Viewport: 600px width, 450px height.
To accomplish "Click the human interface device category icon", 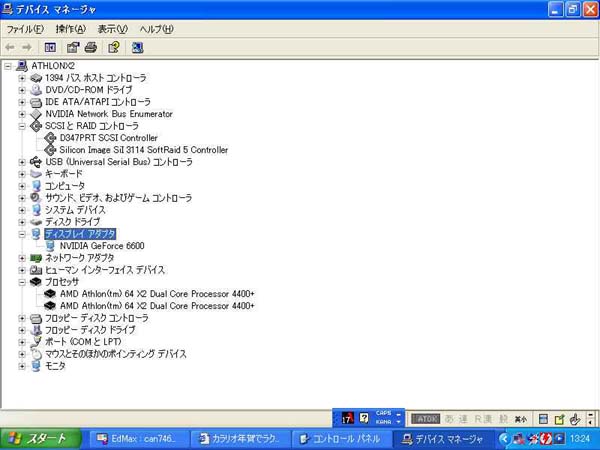I will point(36,270).
